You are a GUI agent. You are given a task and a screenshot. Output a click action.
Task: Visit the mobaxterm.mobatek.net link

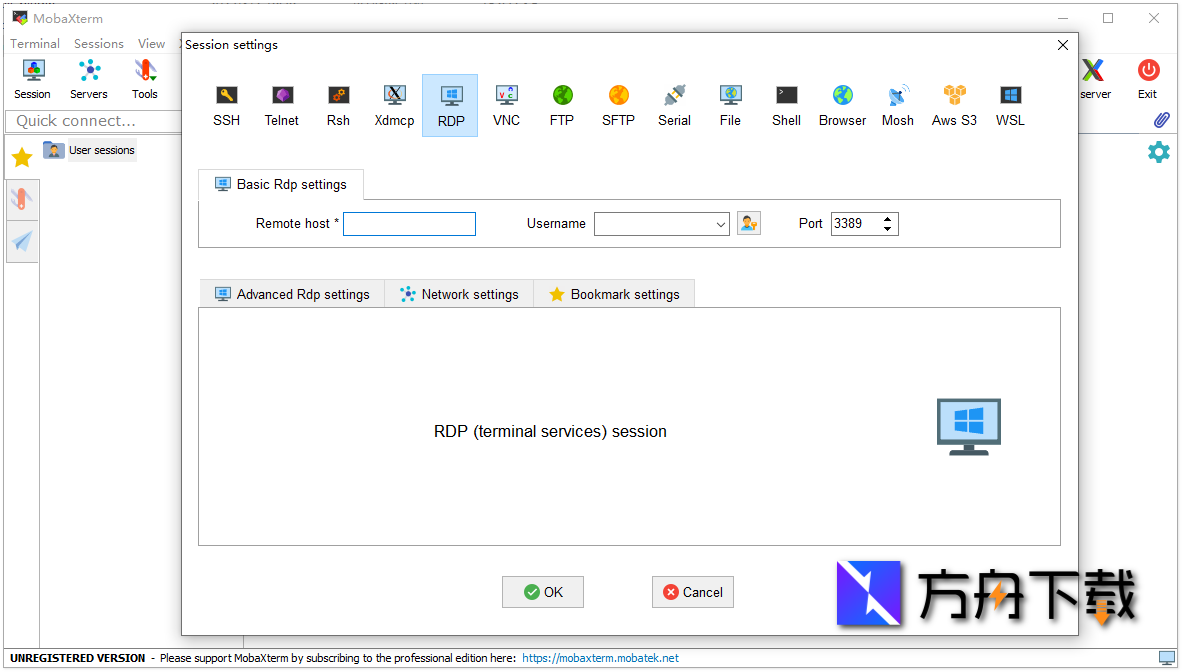pyautogui.click(x=599, y=657)
